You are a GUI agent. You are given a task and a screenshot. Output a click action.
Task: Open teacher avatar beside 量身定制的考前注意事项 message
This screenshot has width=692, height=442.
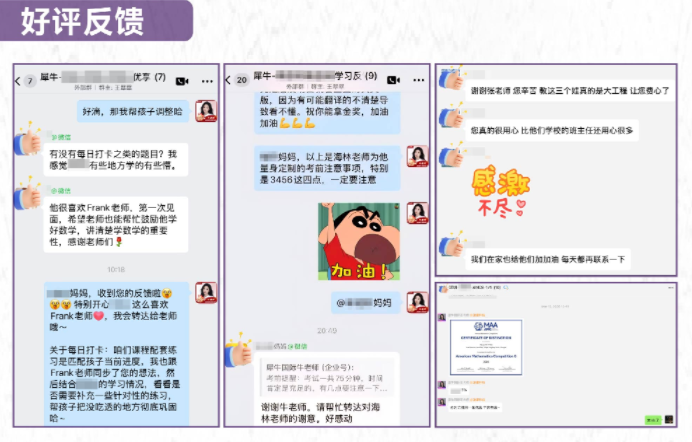[x=417, y=156]
